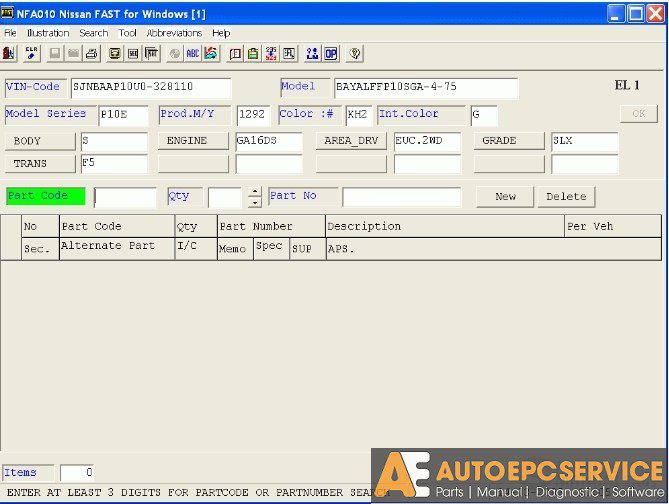Click the CLR clear eraser icon
The width and height of the screenshot is (669, 504).
tap(31, 54)
